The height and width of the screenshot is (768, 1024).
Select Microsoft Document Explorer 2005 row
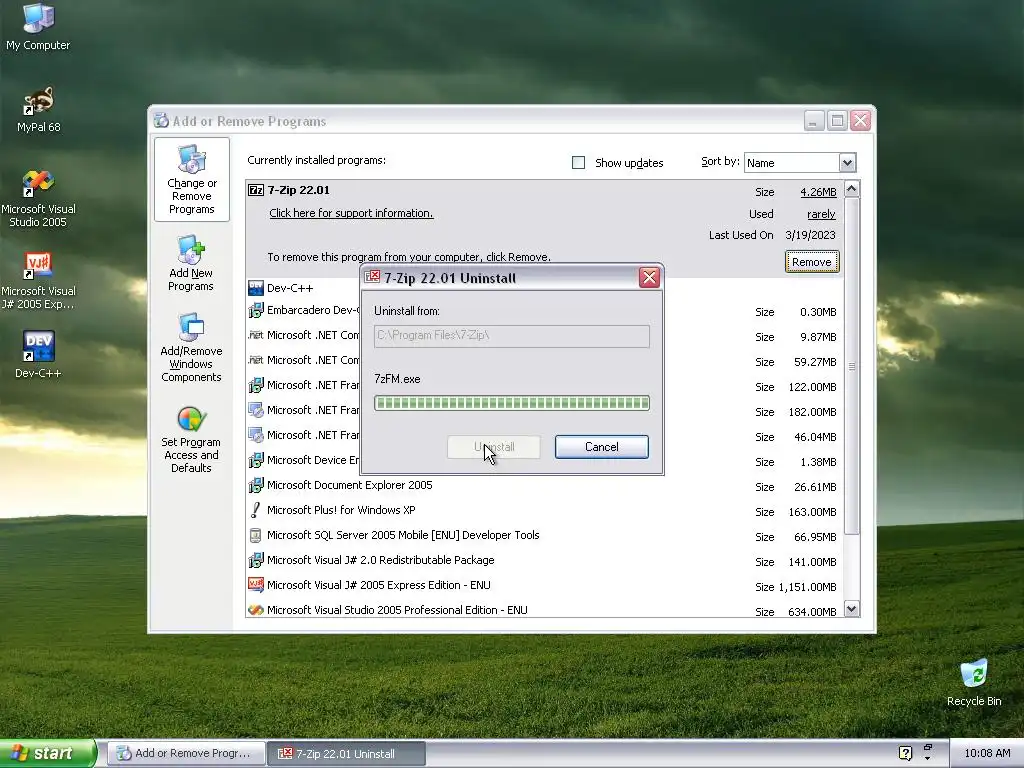pos(545,485)
